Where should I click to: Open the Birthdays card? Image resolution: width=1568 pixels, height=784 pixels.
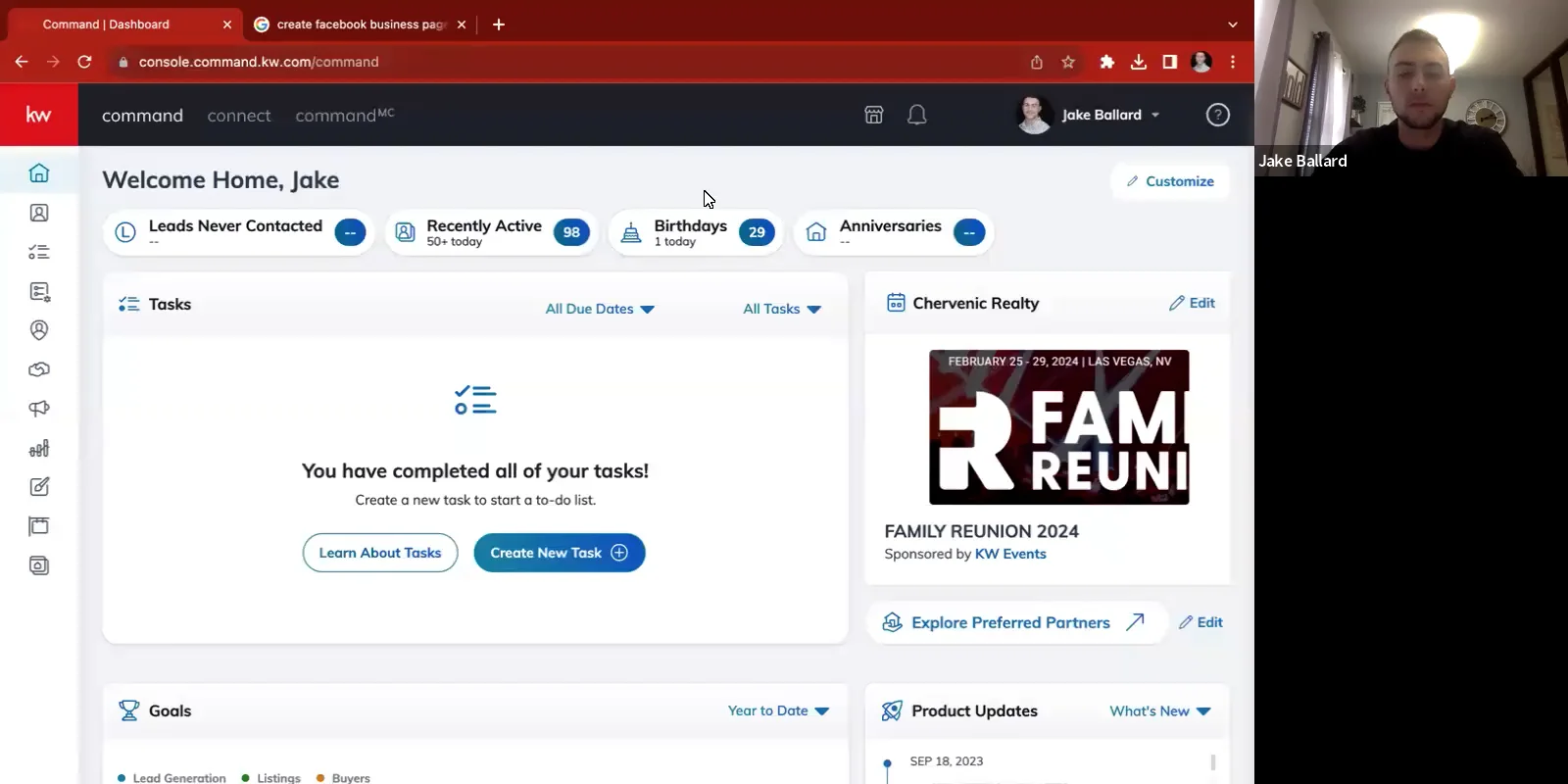click(696, 232)
